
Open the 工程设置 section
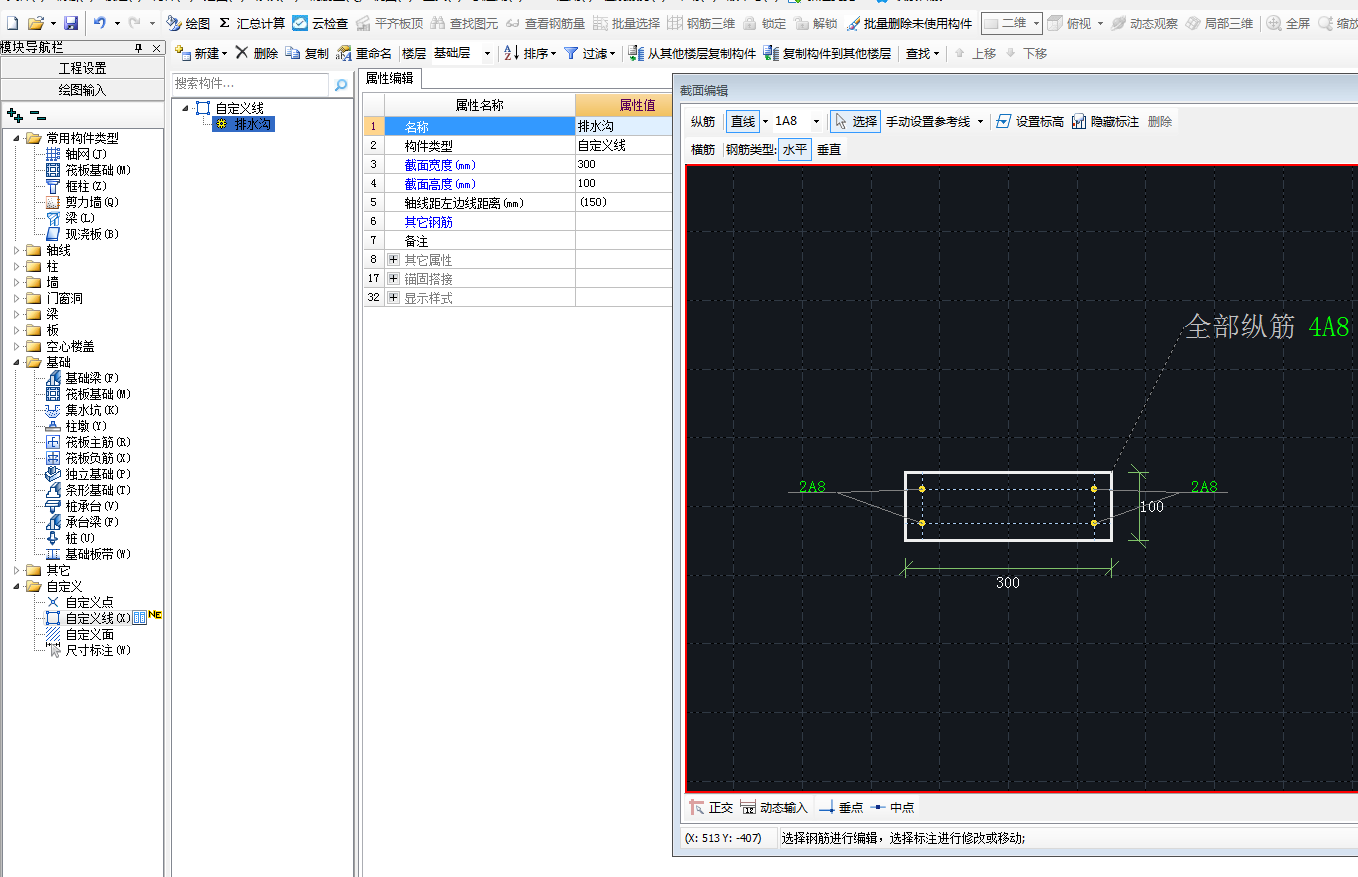coord(82,68)
